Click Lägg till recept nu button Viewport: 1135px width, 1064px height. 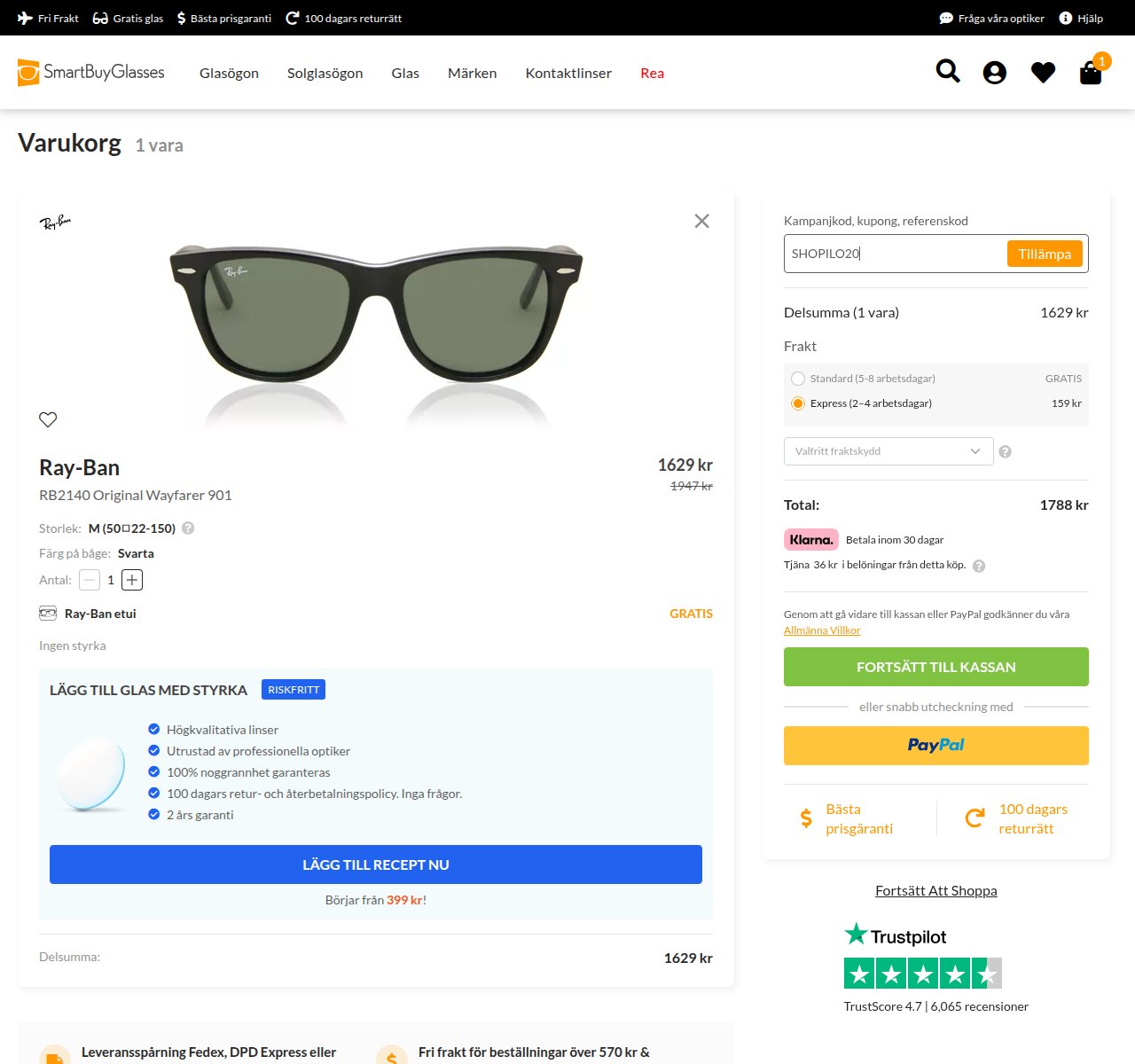(x=376, y=864)
